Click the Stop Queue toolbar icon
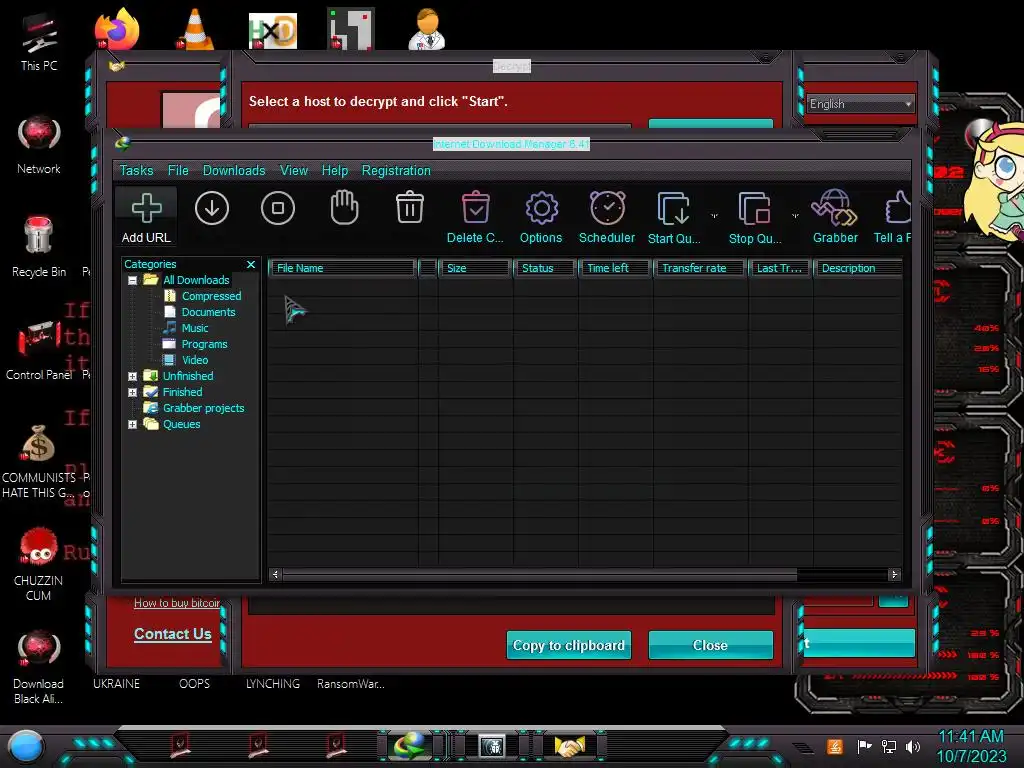 click(755, 217)
